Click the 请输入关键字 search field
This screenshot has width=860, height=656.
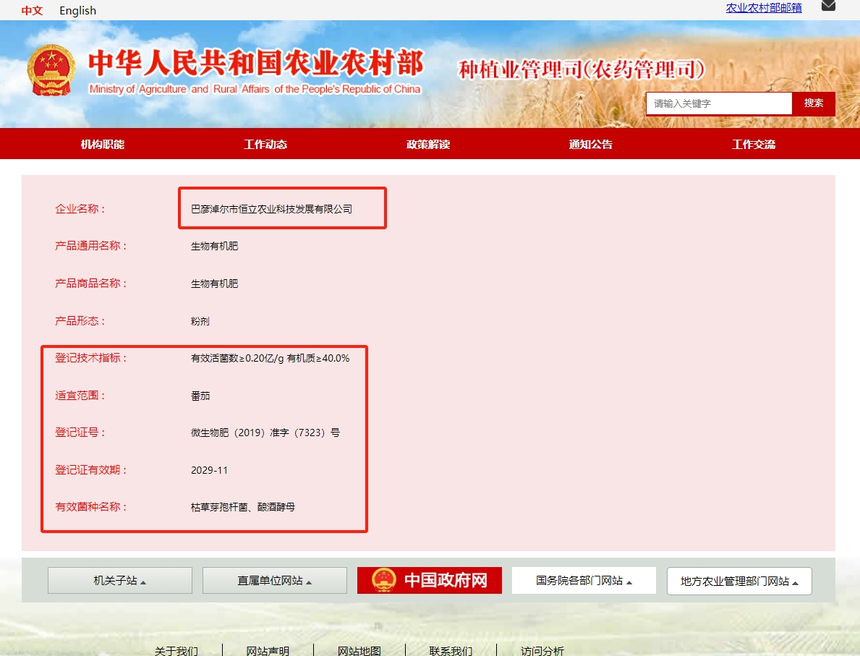coord(719,104)
